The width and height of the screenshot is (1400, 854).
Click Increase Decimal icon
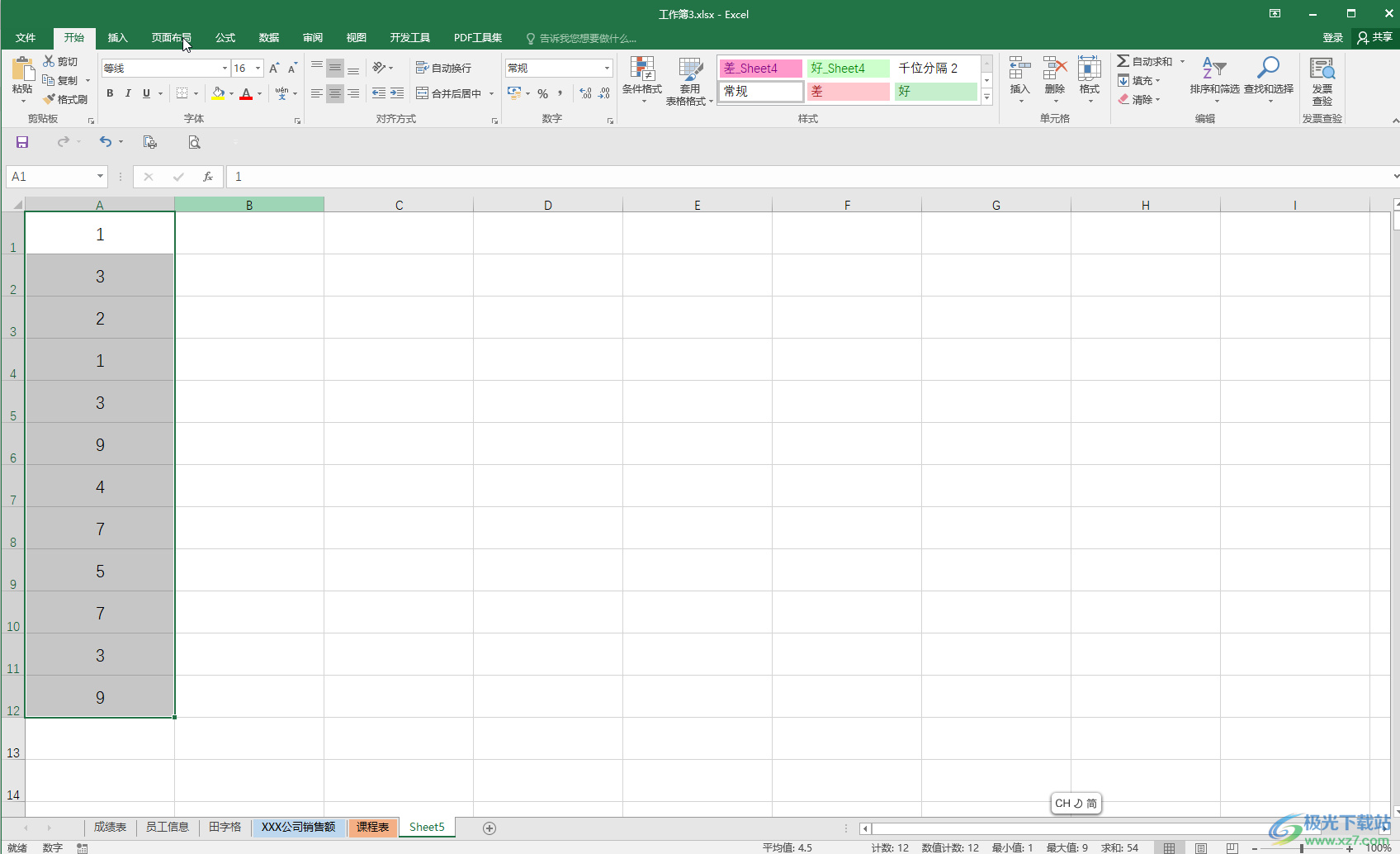[585, 93]
